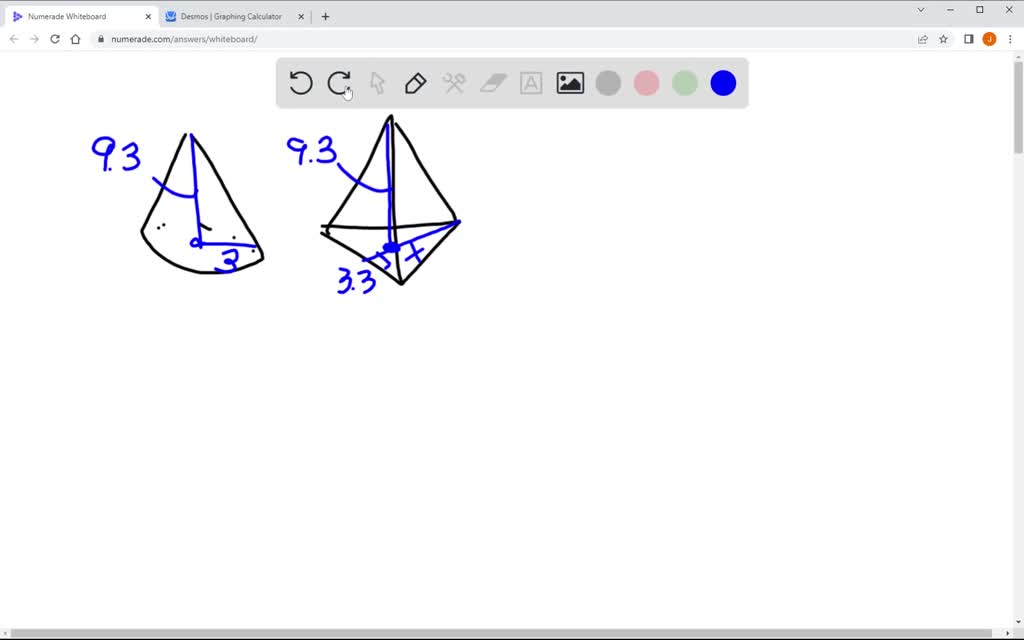Undo the last drawn stroke
This screenshot has height=640, width=1024.
pos(301,83)
